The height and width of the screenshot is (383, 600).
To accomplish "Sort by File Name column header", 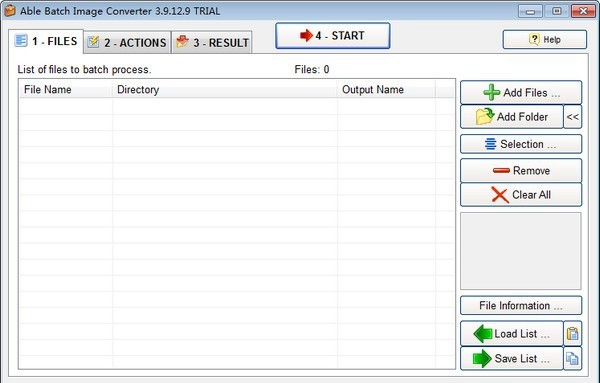I will pos(66,90).
